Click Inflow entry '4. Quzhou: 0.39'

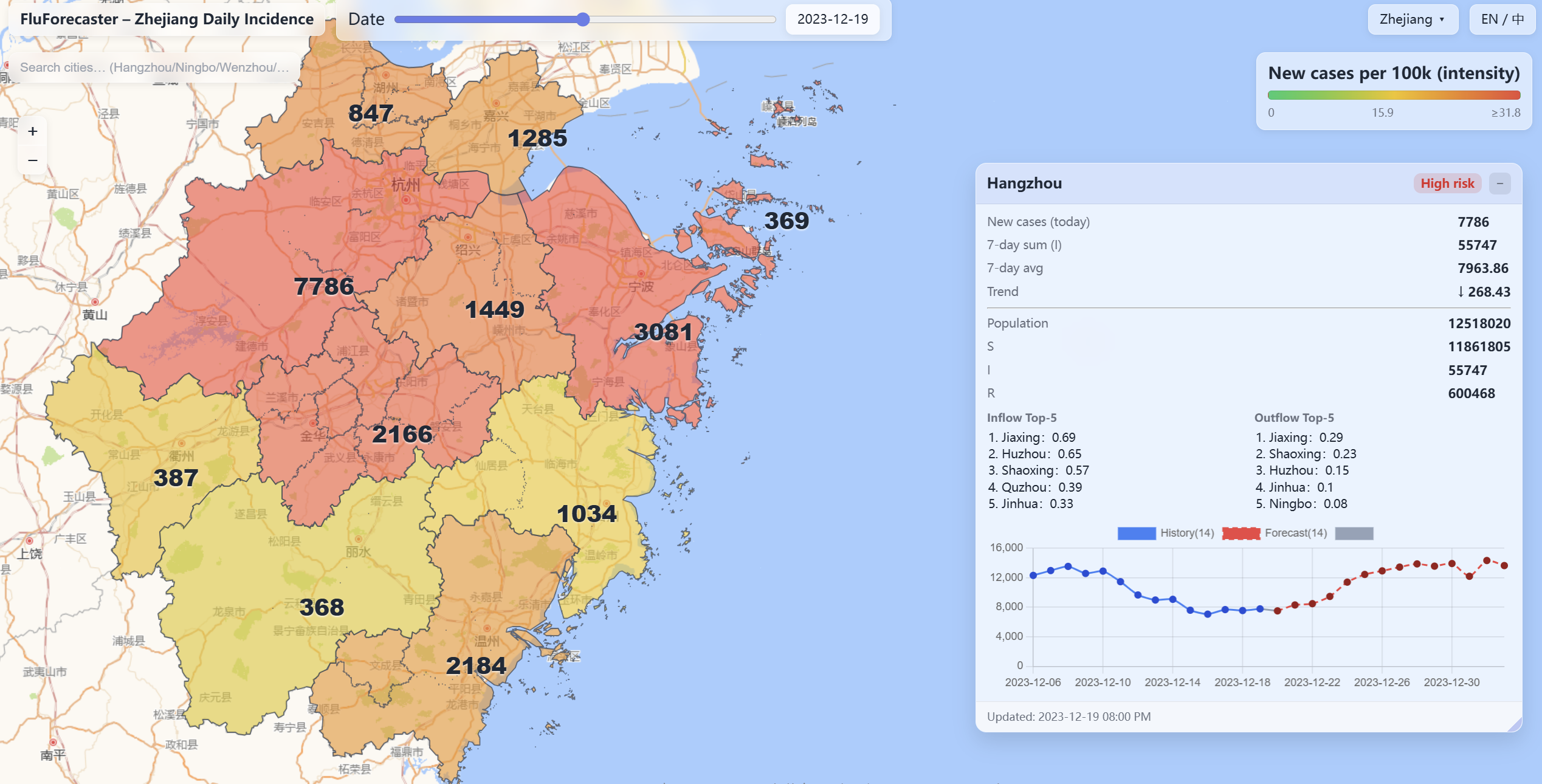[x=1035, y=487]
